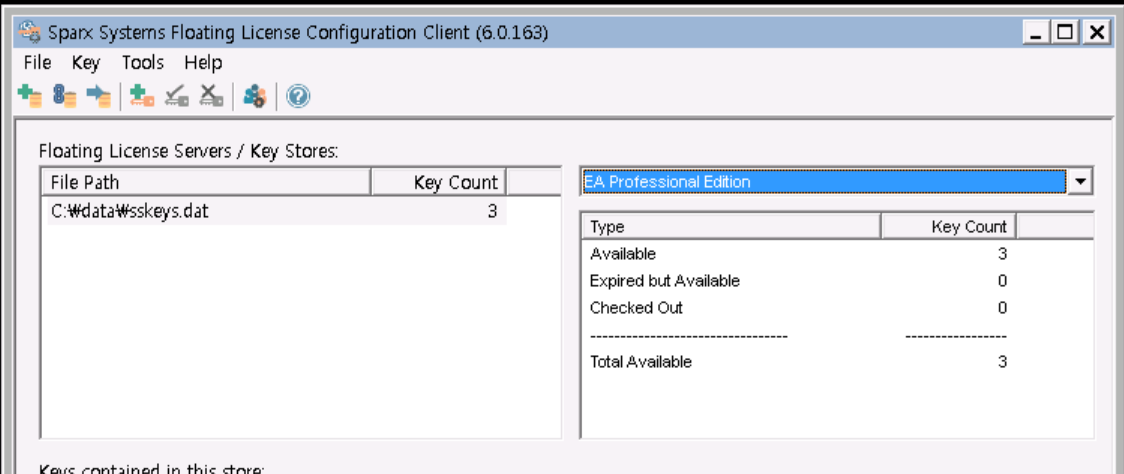
Task: Click the X-marked key toolbar icon
Action: 211,96
